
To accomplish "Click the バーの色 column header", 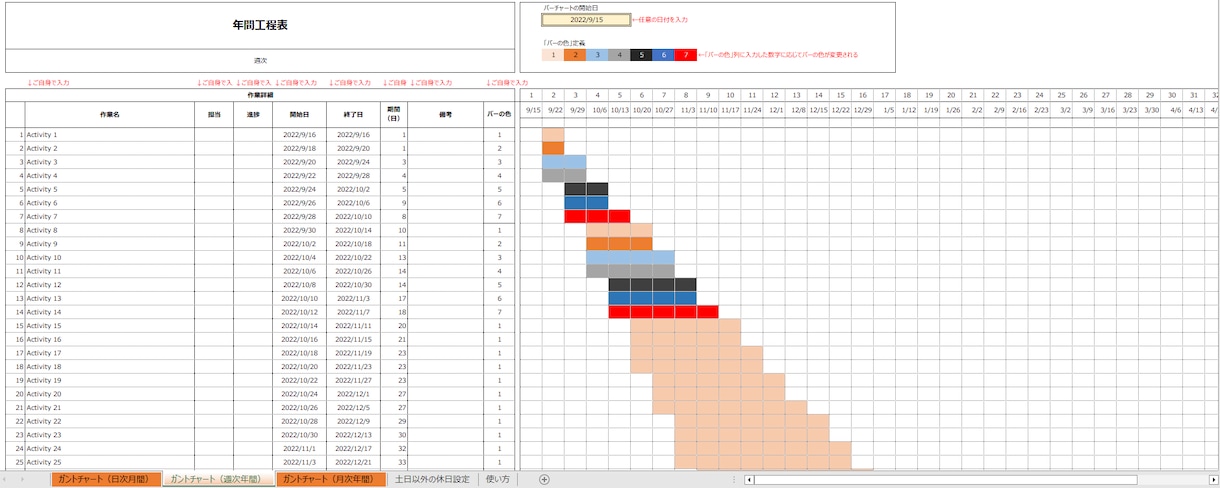I will 499,114.
